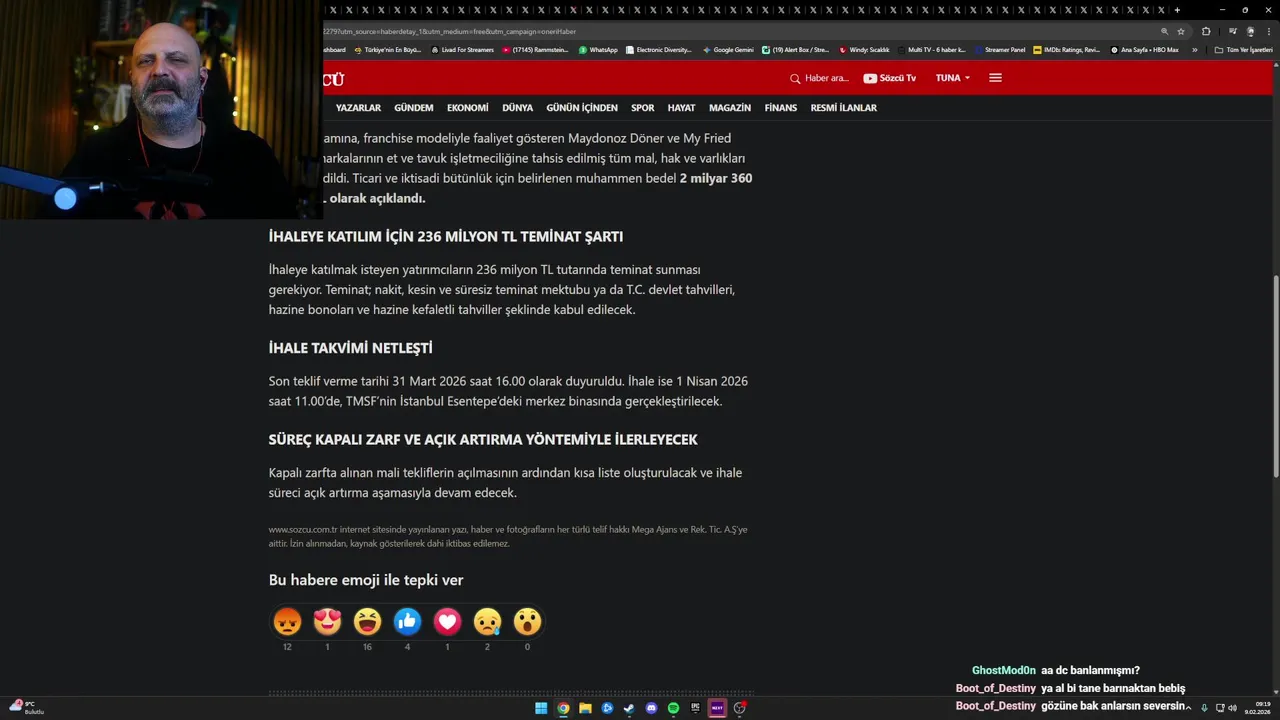
Task: React with the surprised open-mouth emoji
Action: (527, 622)
